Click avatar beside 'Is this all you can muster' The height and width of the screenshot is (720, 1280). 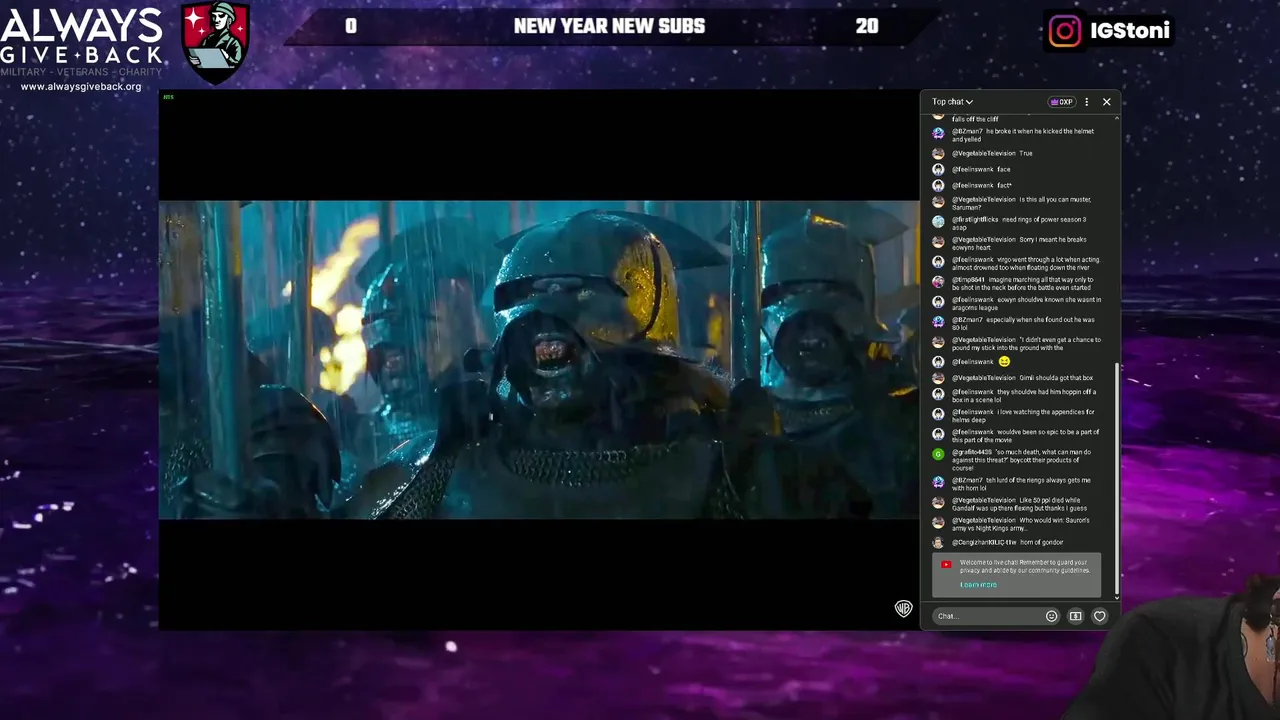pyautogui.click(x=938, y=201)
